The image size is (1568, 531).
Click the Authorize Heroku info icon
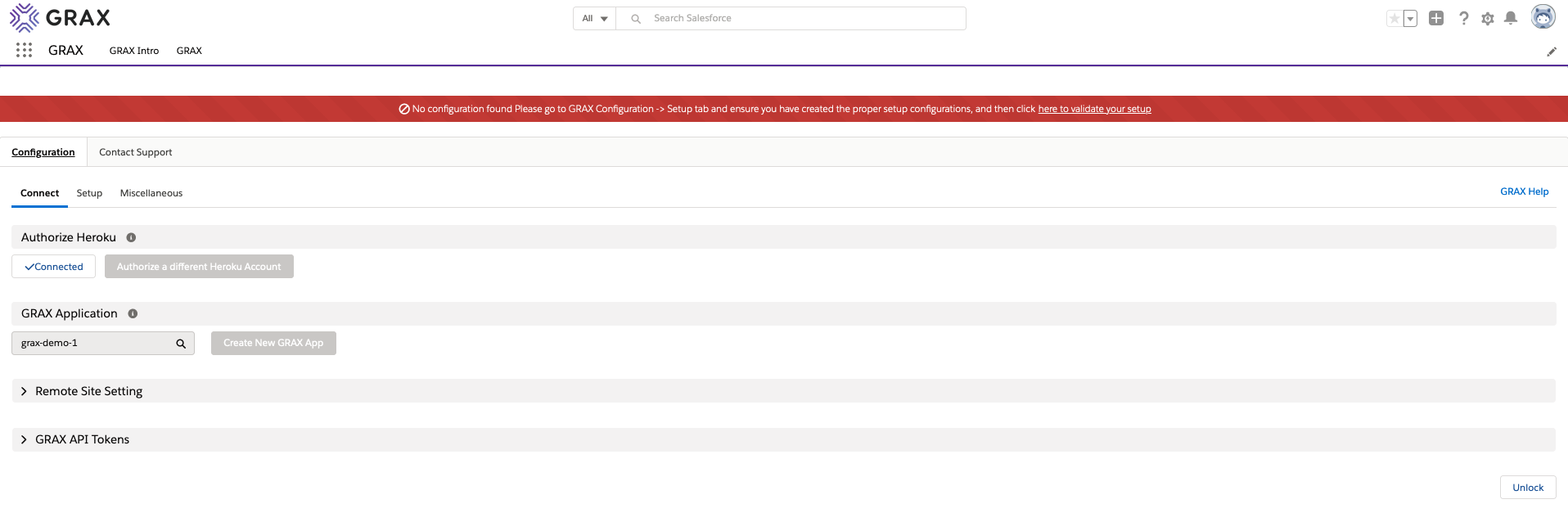pos(131,237)
